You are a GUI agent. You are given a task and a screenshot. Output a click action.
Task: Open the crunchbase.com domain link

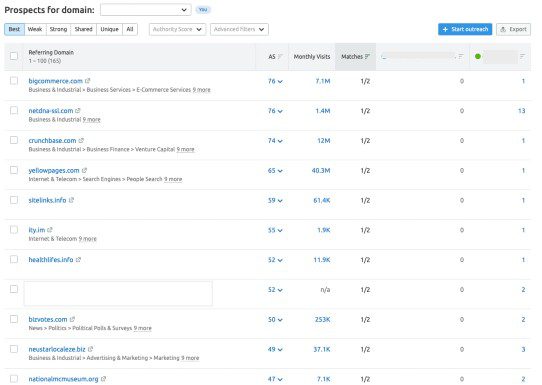click(52, 141)
